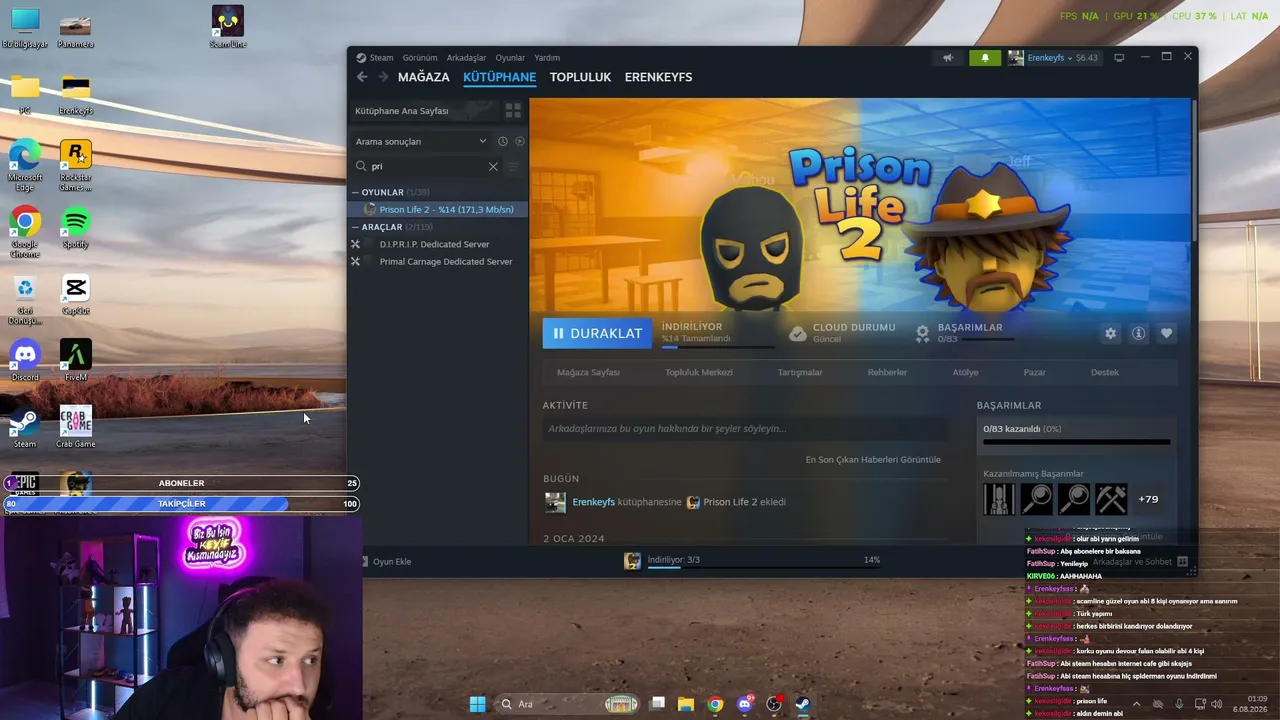Image resolution: width=1280 pixels, height=720 pixels.
Task: Open CapCut desktop shortcut
Action: pos(76,294)
